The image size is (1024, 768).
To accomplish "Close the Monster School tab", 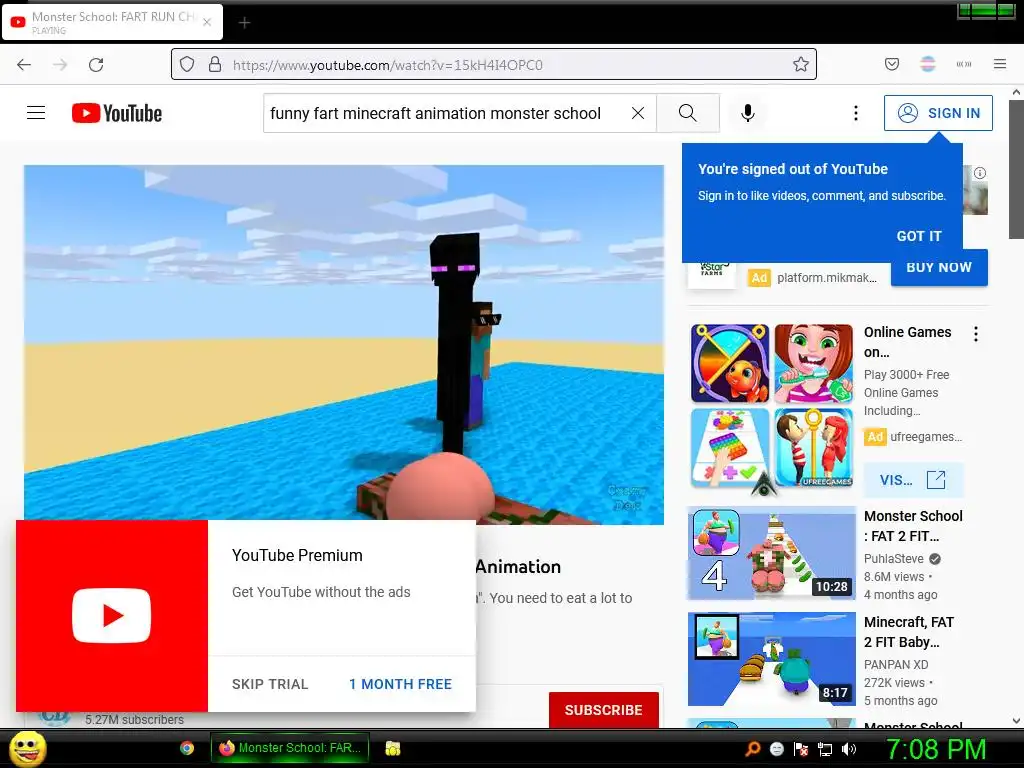I will 207,22.
